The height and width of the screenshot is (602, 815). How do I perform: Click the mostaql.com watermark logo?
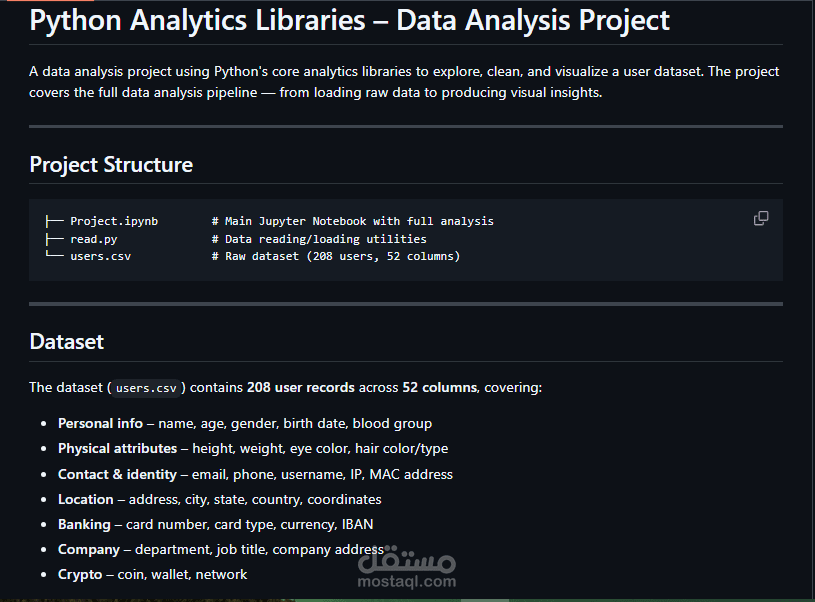pyautogui.click(x=406, y=567)
